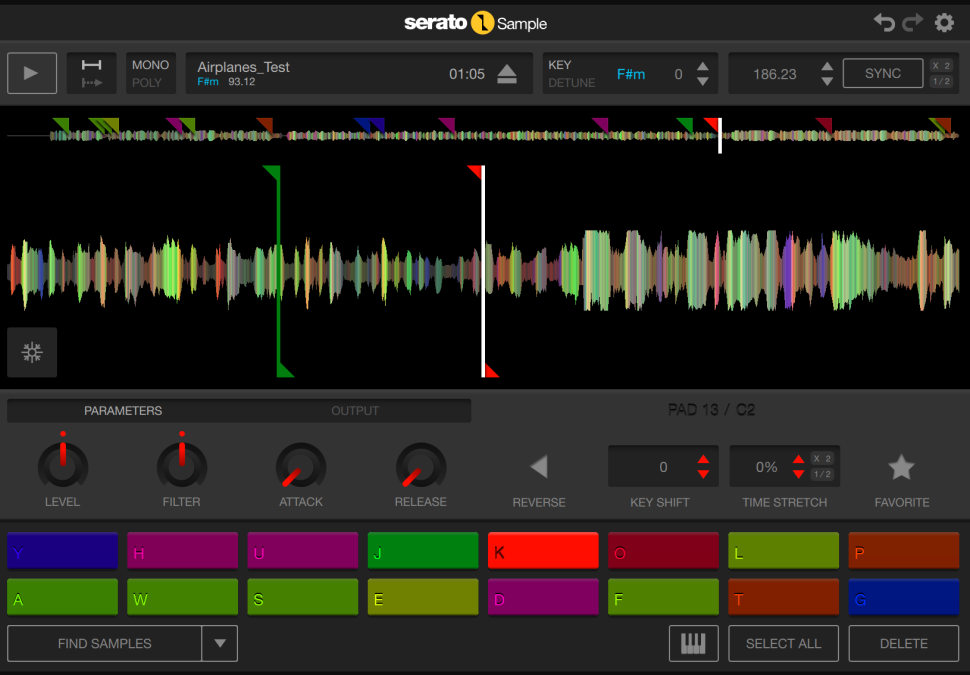Click the SELECT ALL button
This screenshot has width=970, height=675.
783,644
